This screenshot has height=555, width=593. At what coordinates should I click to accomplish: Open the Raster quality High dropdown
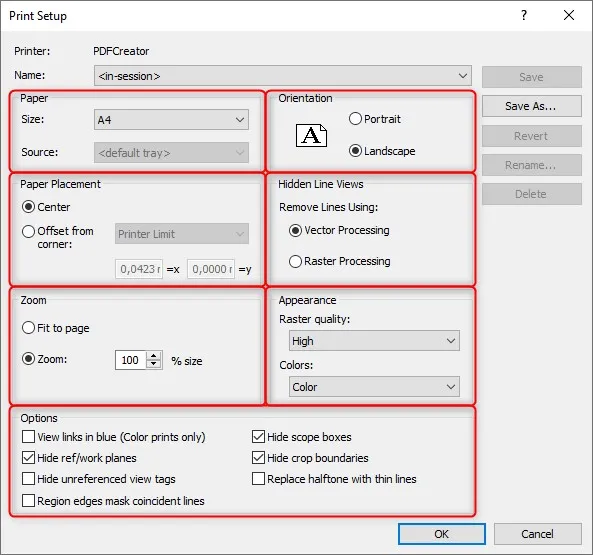tap(374, 341)
